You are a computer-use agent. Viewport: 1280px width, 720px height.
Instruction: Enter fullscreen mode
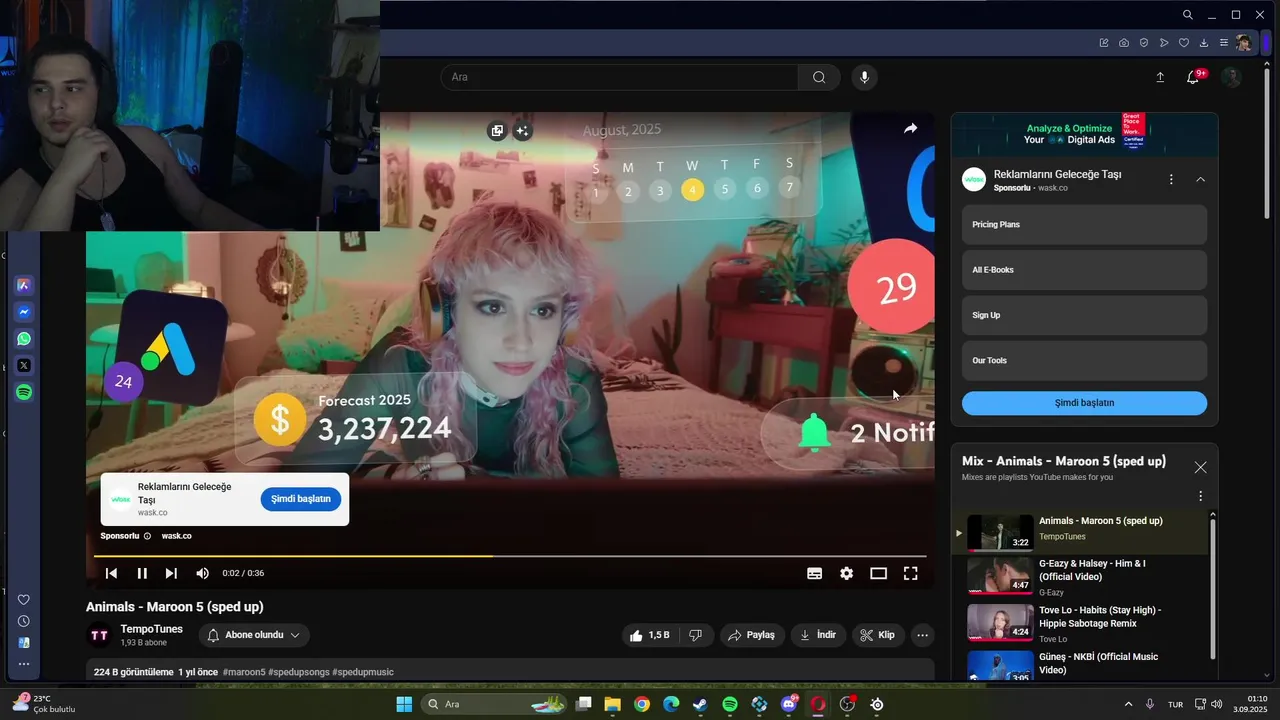point(911,573)
